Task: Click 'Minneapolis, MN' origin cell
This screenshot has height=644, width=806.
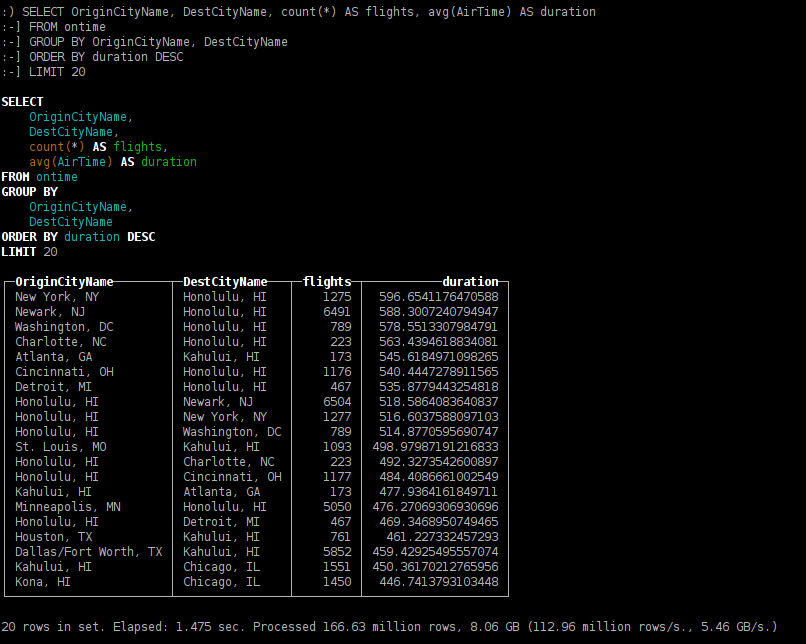Action: (x=68, y=507)
